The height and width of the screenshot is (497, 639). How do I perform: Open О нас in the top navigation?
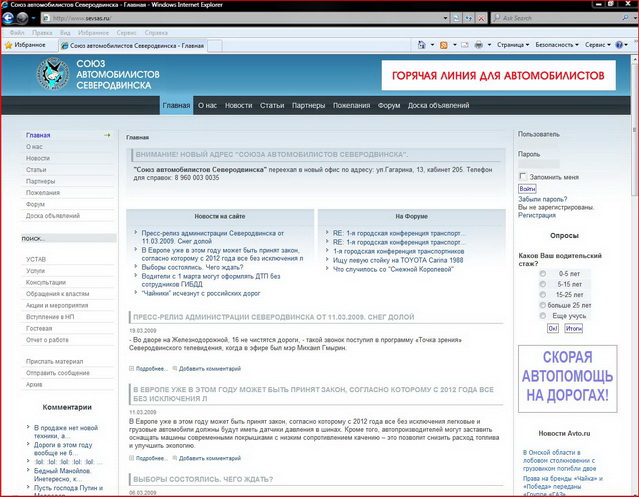(x=207, y=106)
